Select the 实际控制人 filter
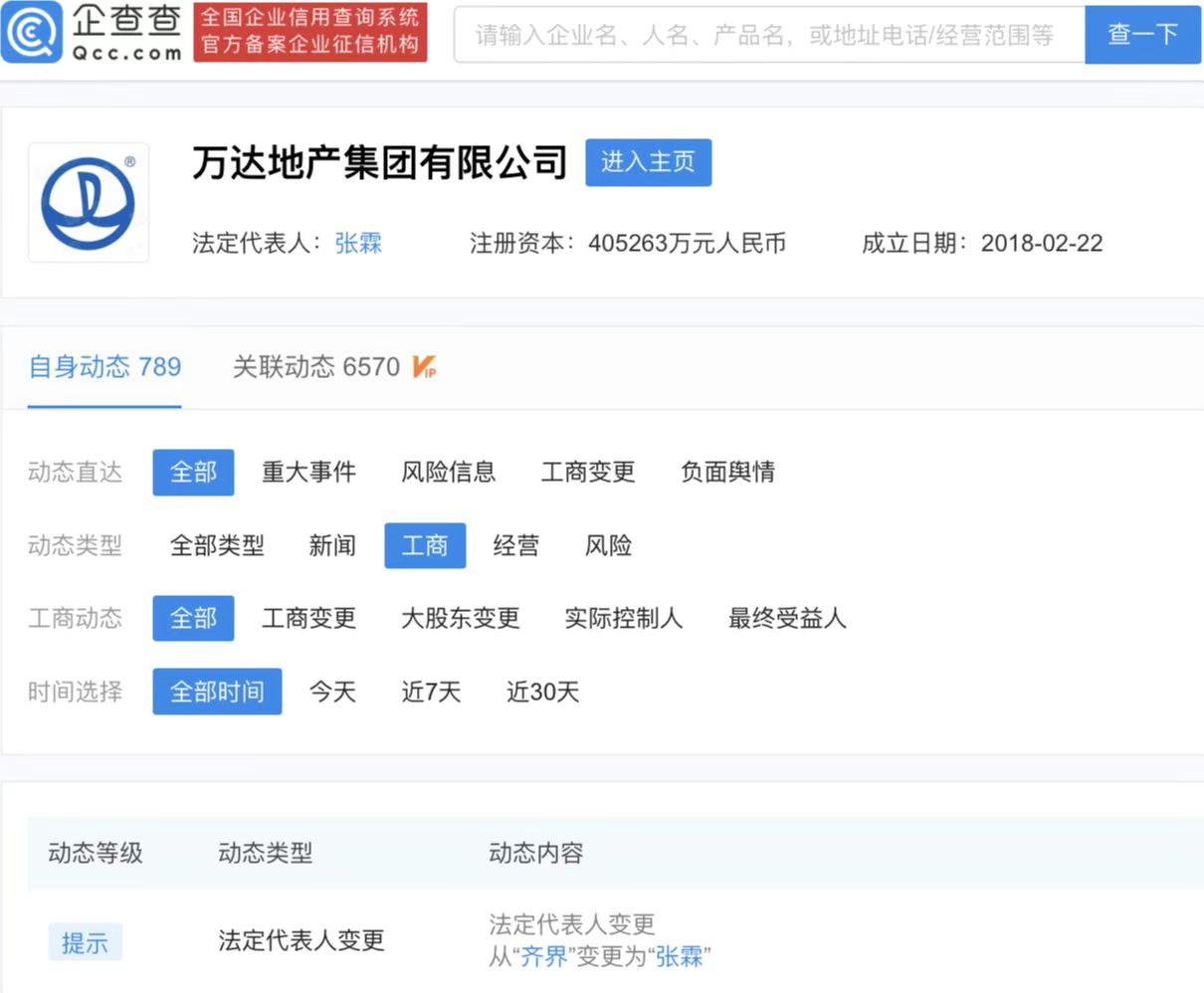1204x993 pixels. click(623, 618)
